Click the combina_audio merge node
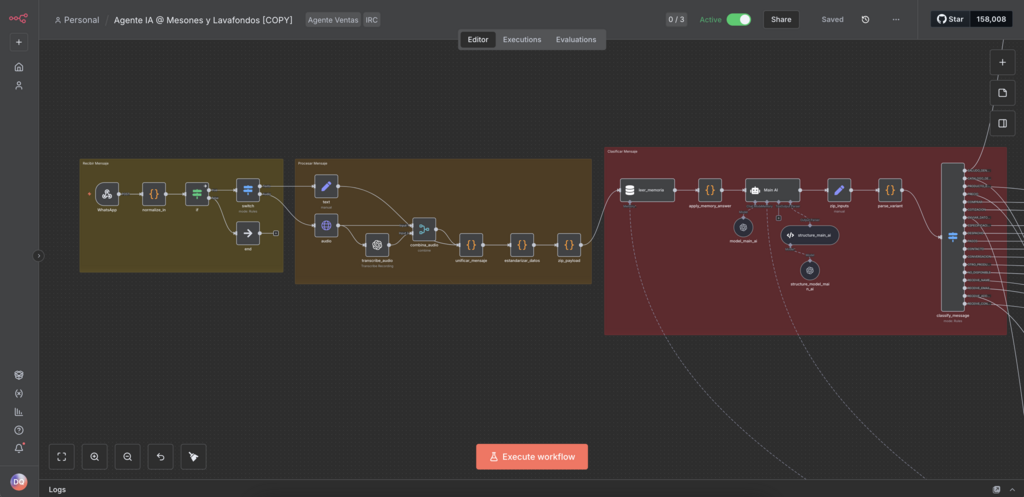1024x497 pixels. pos(423,228)
